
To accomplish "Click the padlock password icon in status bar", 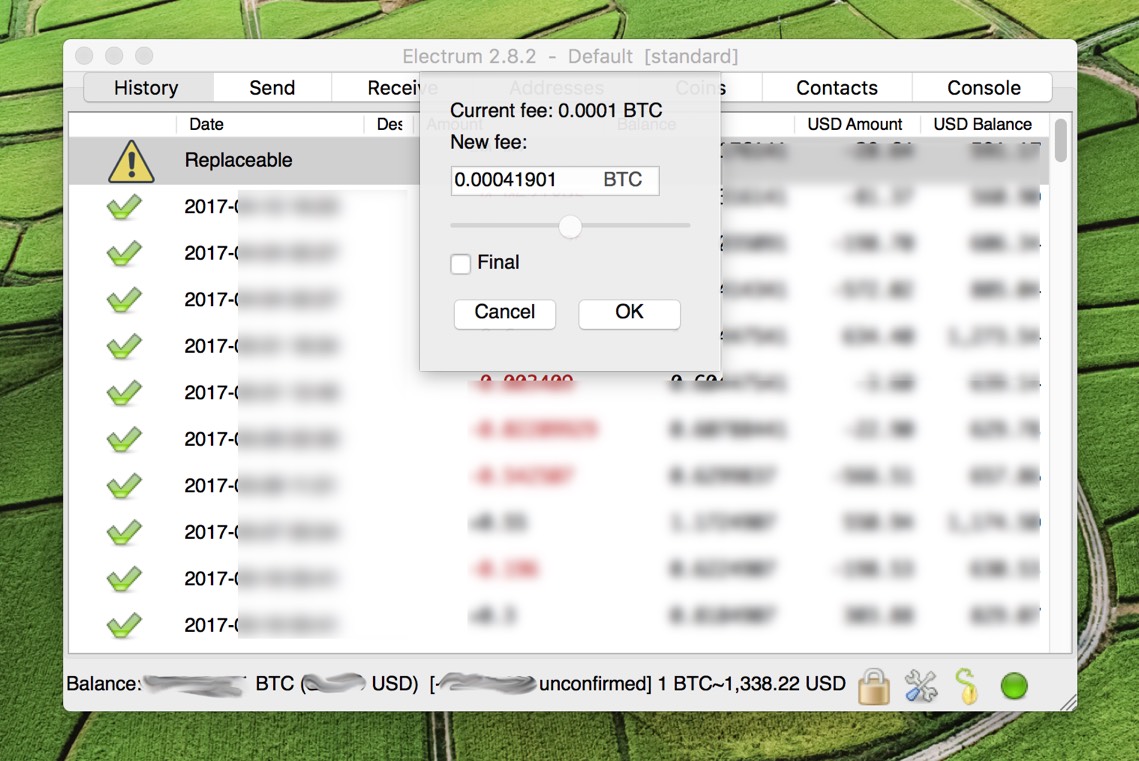I will click(874, 685).
